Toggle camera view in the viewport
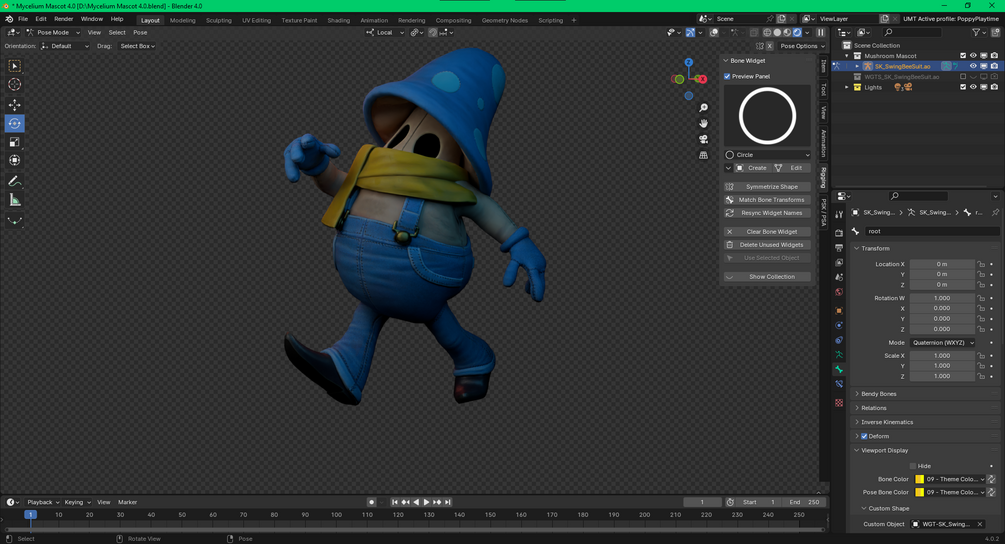 tap(704, 139)
